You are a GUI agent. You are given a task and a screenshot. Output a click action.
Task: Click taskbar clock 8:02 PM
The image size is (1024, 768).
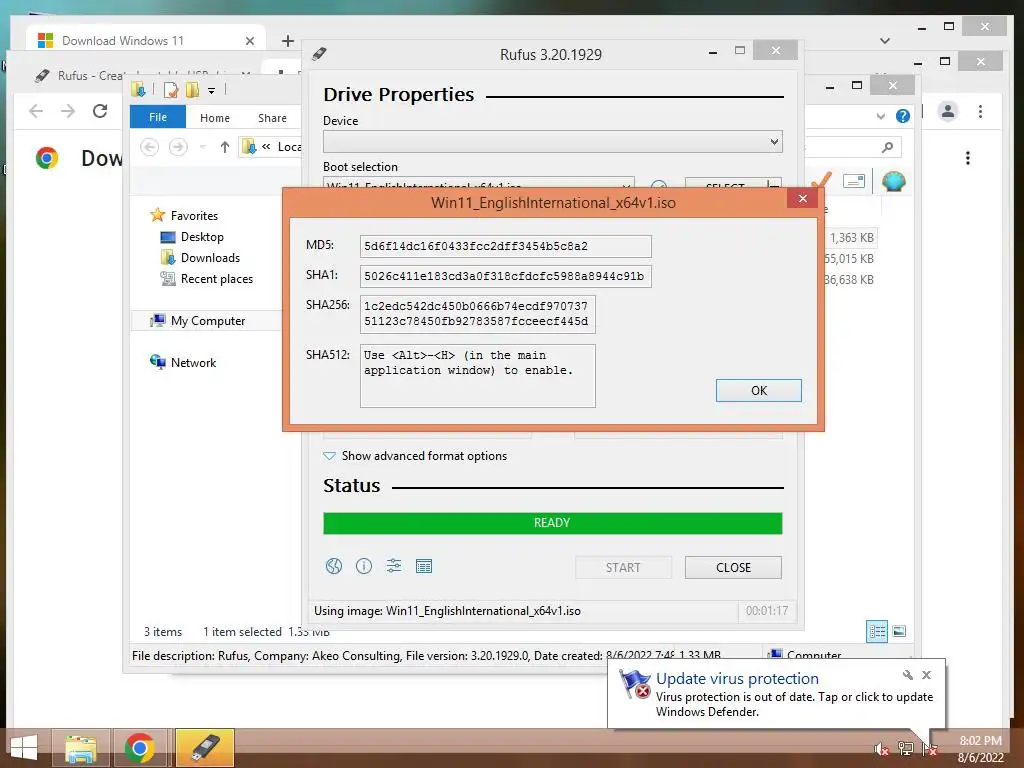click(980, 741)
